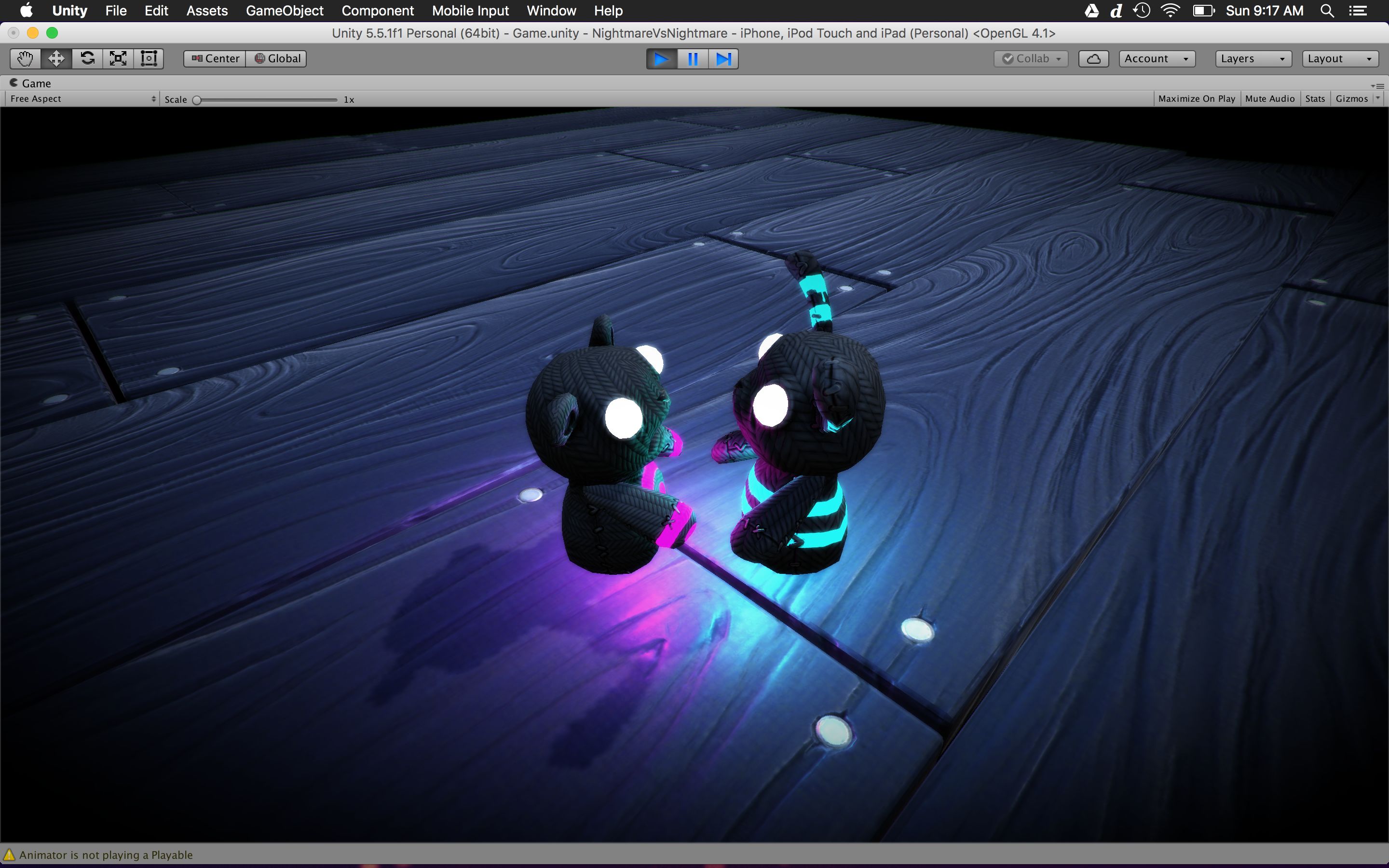Open the Layout dropdown
Image resolution: width=1389 pixels, height=868 pixels.
(x=1340, y=58)
